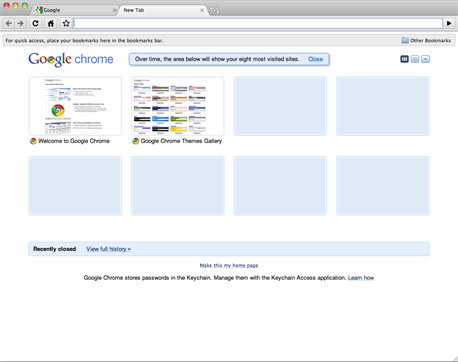Dismiss the most visited notice via Close
458x362 pixels.
(x=315, y=59)
